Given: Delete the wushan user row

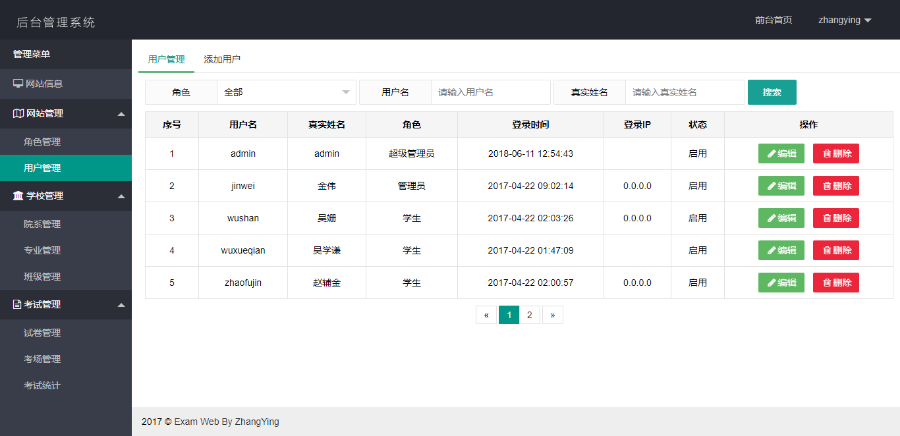Looking at the screenshot, I should click(836, 218).
